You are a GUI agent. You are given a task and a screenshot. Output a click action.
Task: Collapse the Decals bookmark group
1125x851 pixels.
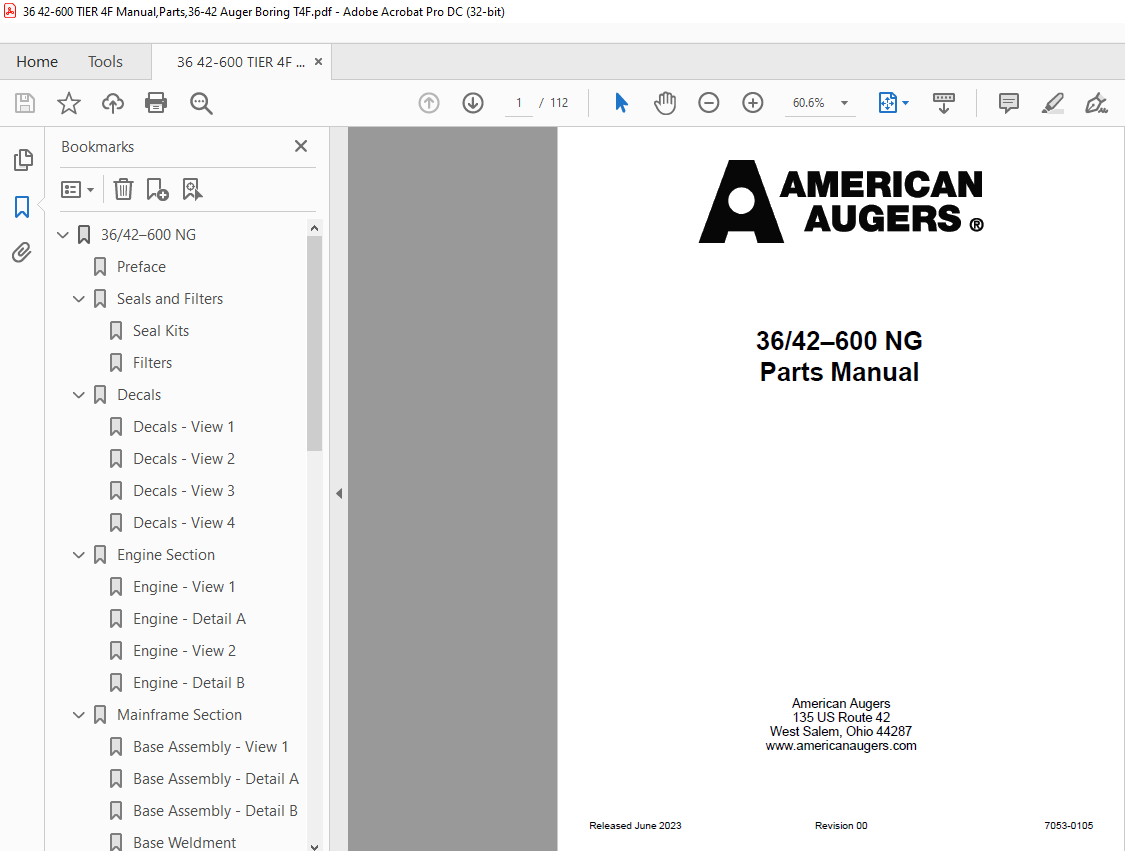(79, 395)
